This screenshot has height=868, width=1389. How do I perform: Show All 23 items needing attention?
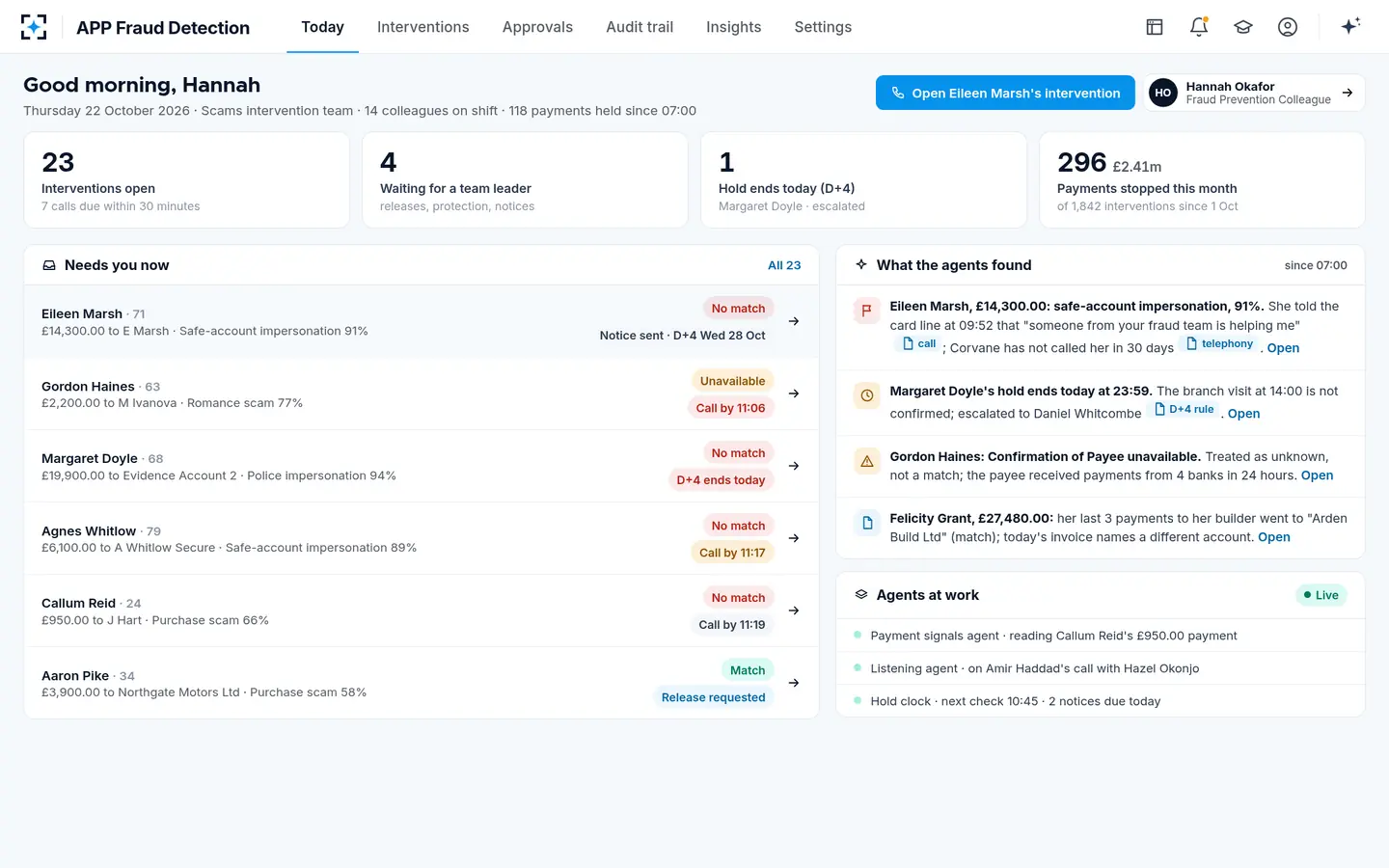click(784, 265)
